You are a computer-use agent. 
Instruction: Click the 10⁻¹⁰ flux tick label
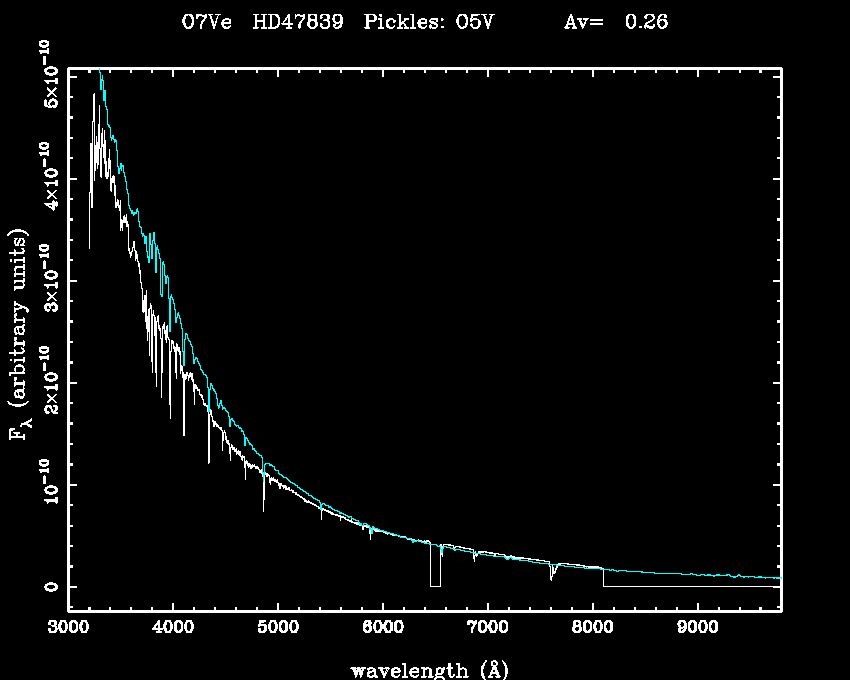click(48, 485)
